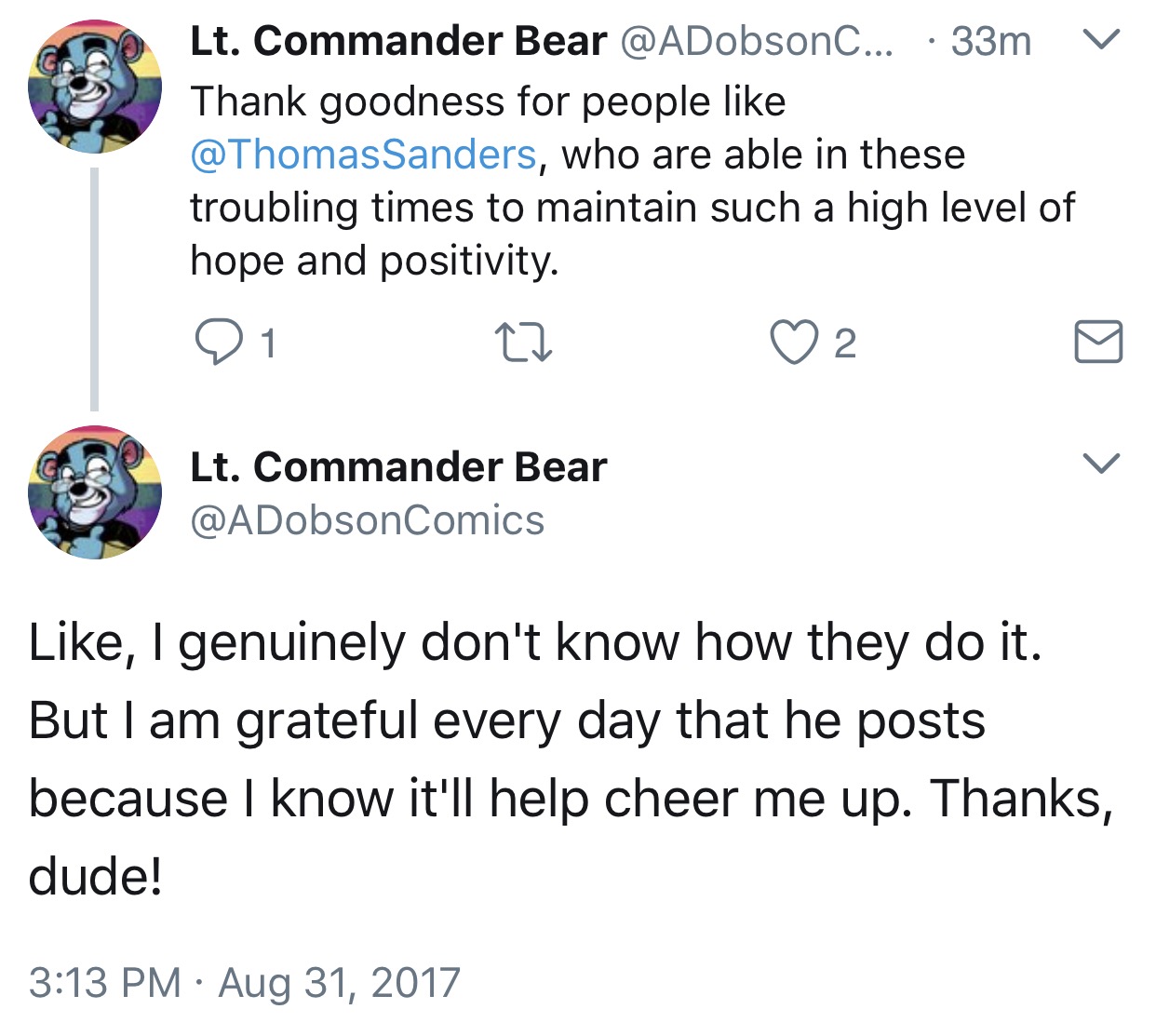View reply count 1 on first tweet

[268, 344]
